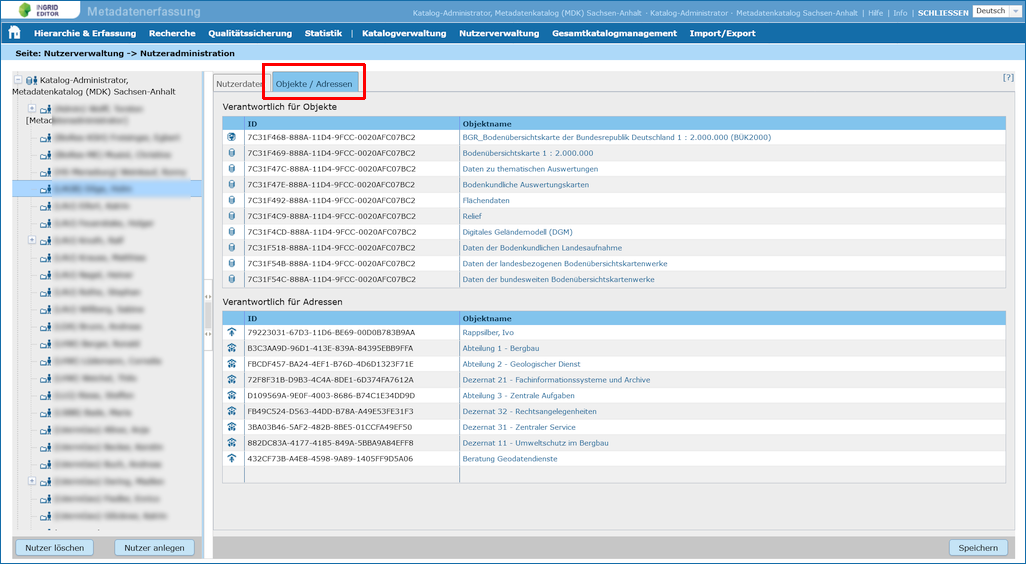Click unit icon for Dezernat 31 - Zentraler Service
The image size is (1026, 564).
pos(232,427)
